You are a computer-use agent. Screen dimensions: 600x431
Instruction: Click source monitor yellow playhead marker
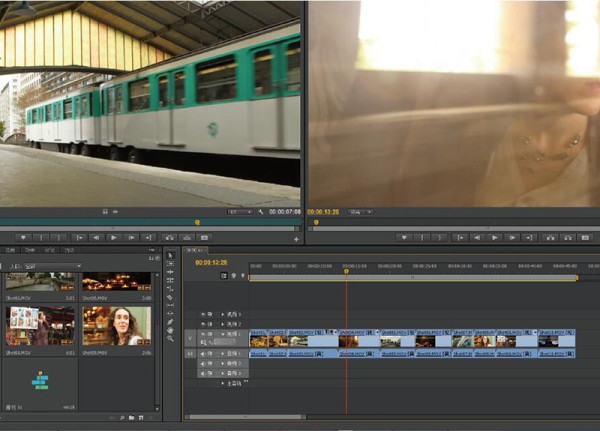(197, 222)
